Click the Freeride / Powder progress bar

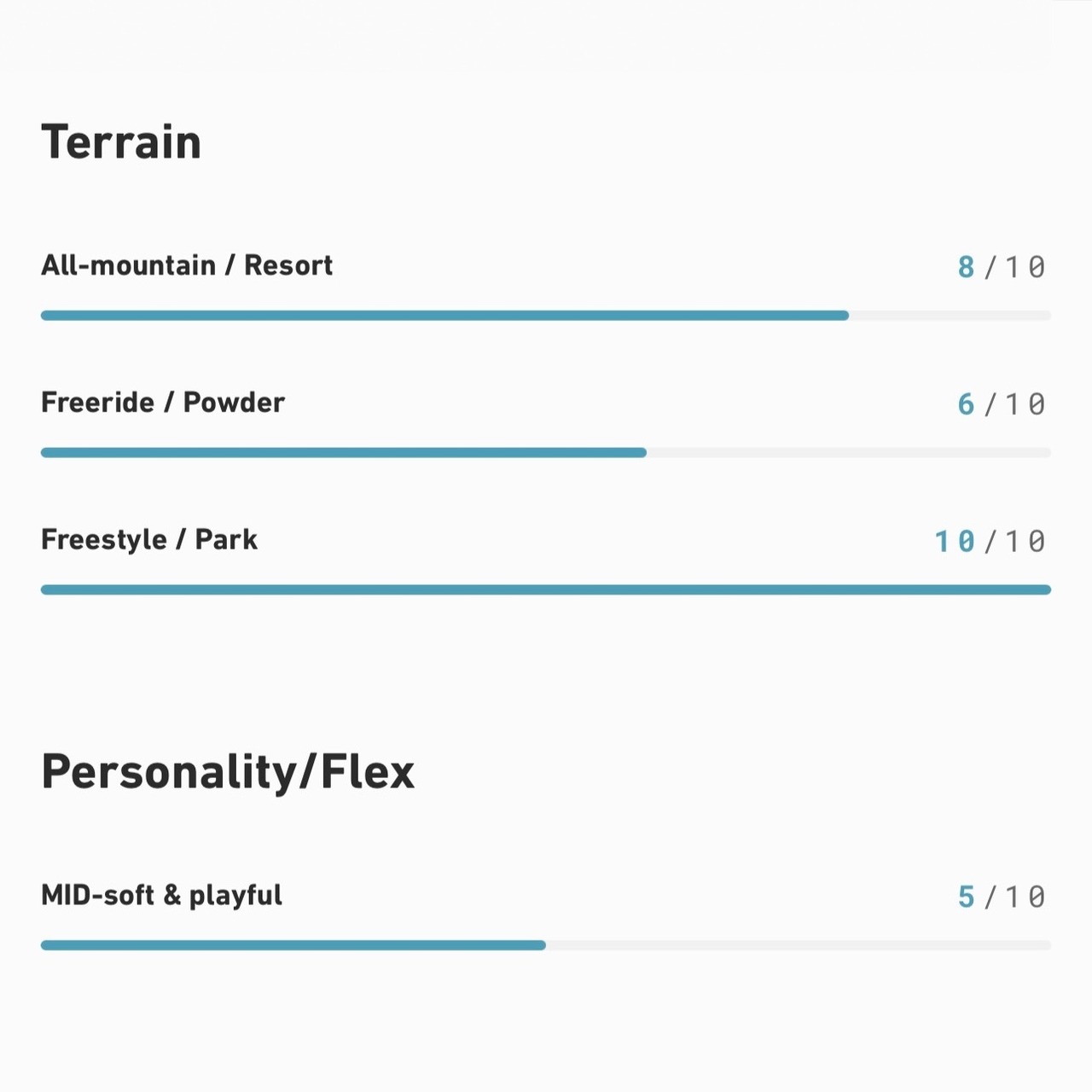pos(546,453)
